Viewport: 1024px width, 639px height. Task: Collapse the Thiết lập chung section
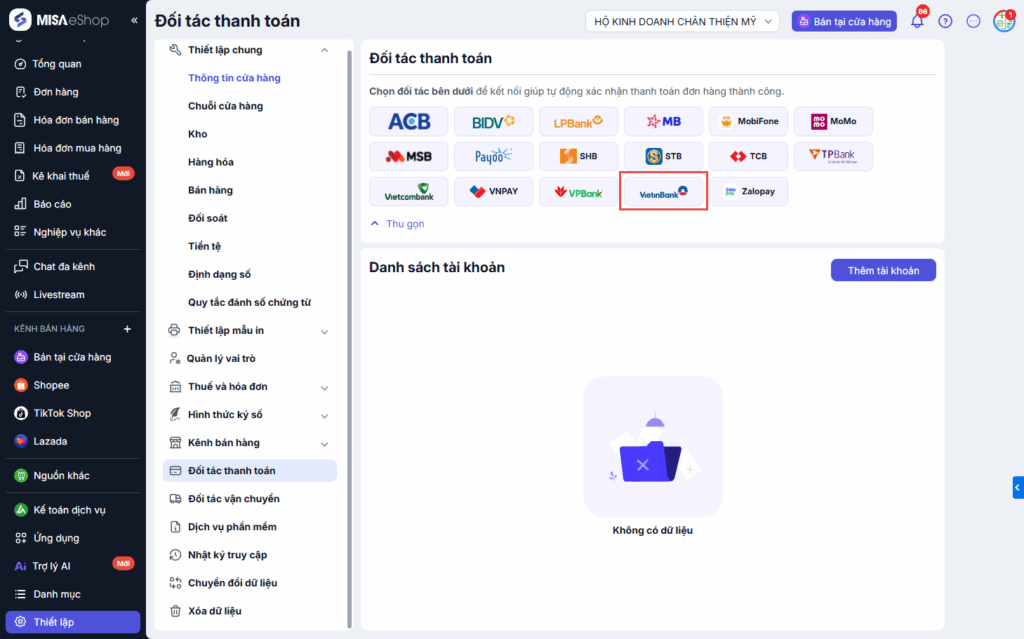pos(325,50)
